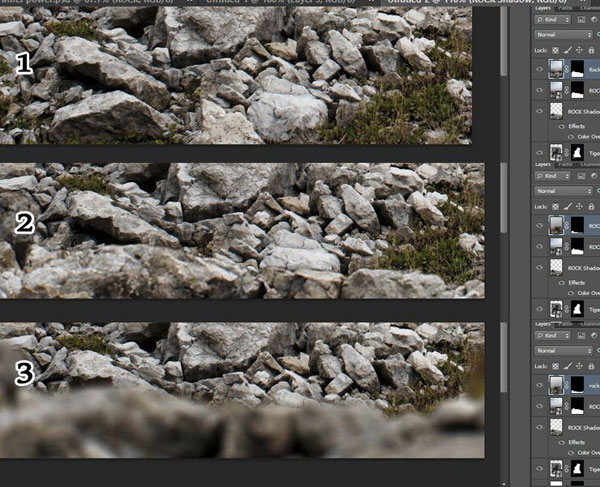The height and width of the screenshot is (487, 600).
Task: Lock transparent pixels in panel beside image 2
Action: (x=555, y=207)
